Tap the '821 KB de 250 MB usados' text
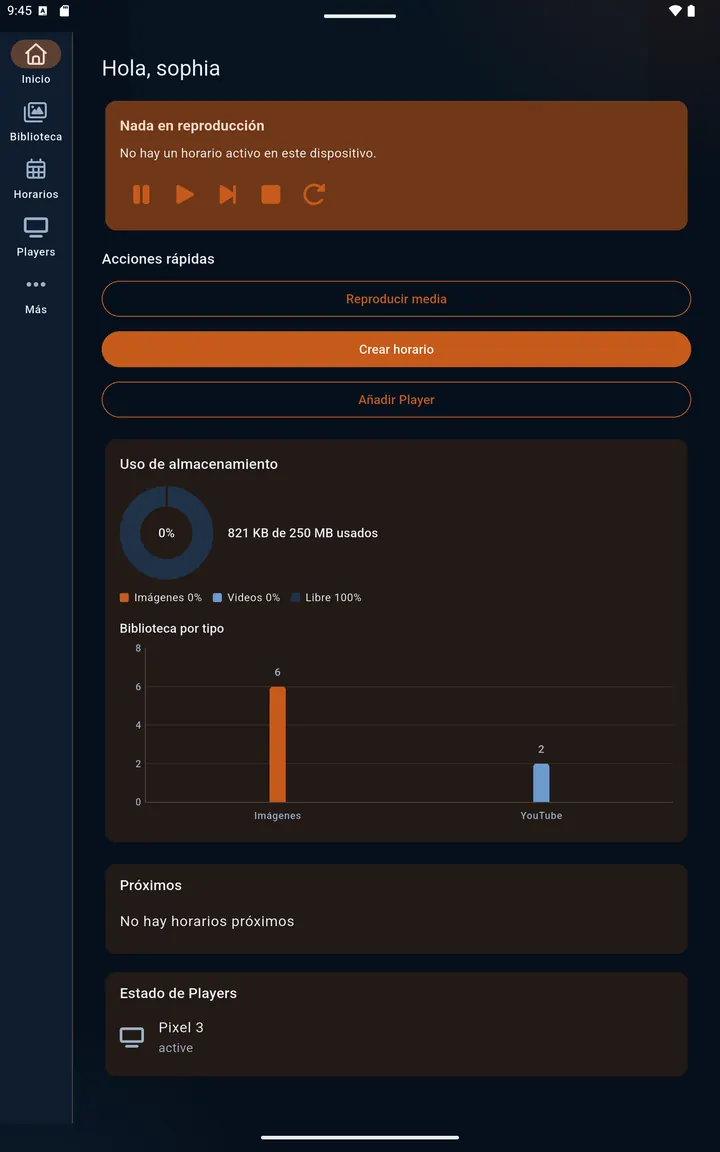720x1152 pixels. click(303, 533)
